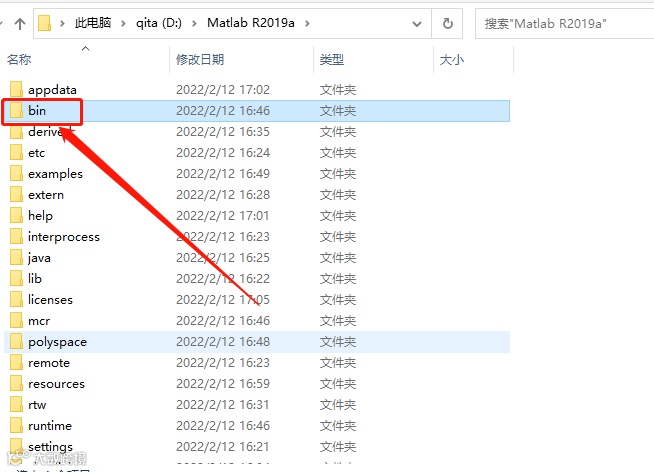This screenshot has height=472, width=654.
Task: Select the etc folder icon
Action: (16, 152)
